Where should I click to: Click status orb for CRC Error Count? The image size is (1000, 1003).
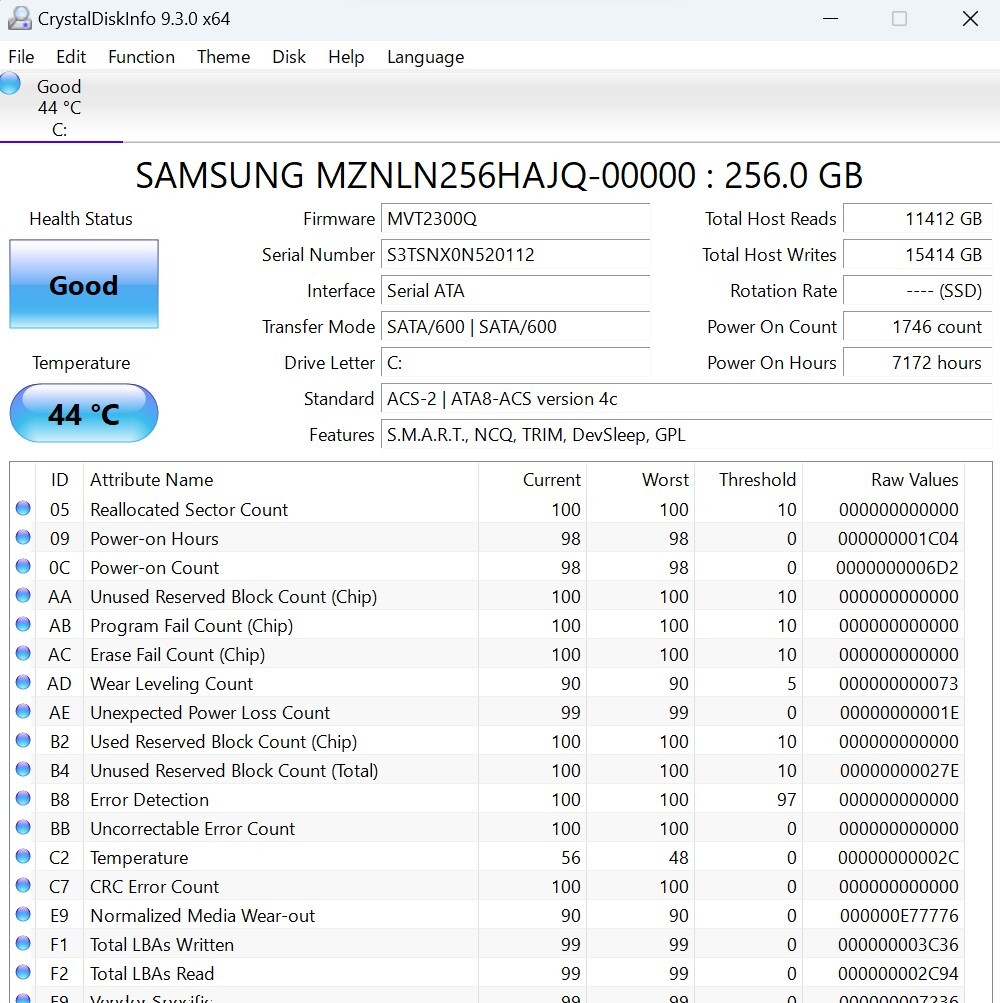pyautogui.click(x=23, y=886)
